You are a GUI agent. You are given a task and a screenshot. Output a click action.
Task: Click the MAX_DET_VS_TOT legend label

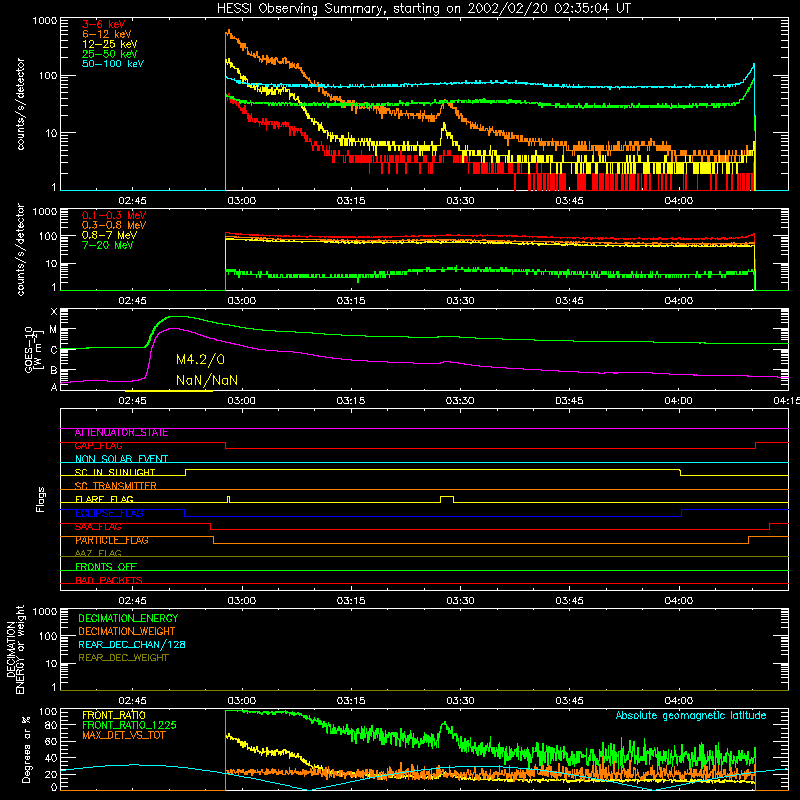[124, 735]
